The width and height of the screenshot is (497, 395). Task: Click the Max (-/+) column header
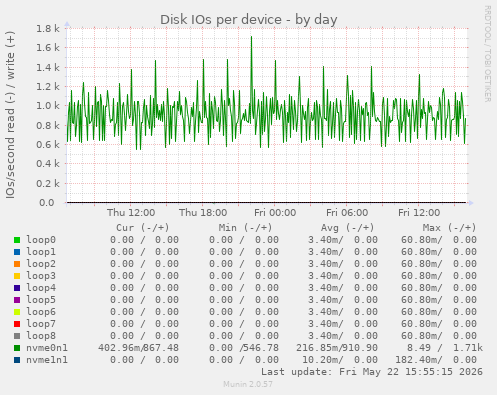pos(449,228)
